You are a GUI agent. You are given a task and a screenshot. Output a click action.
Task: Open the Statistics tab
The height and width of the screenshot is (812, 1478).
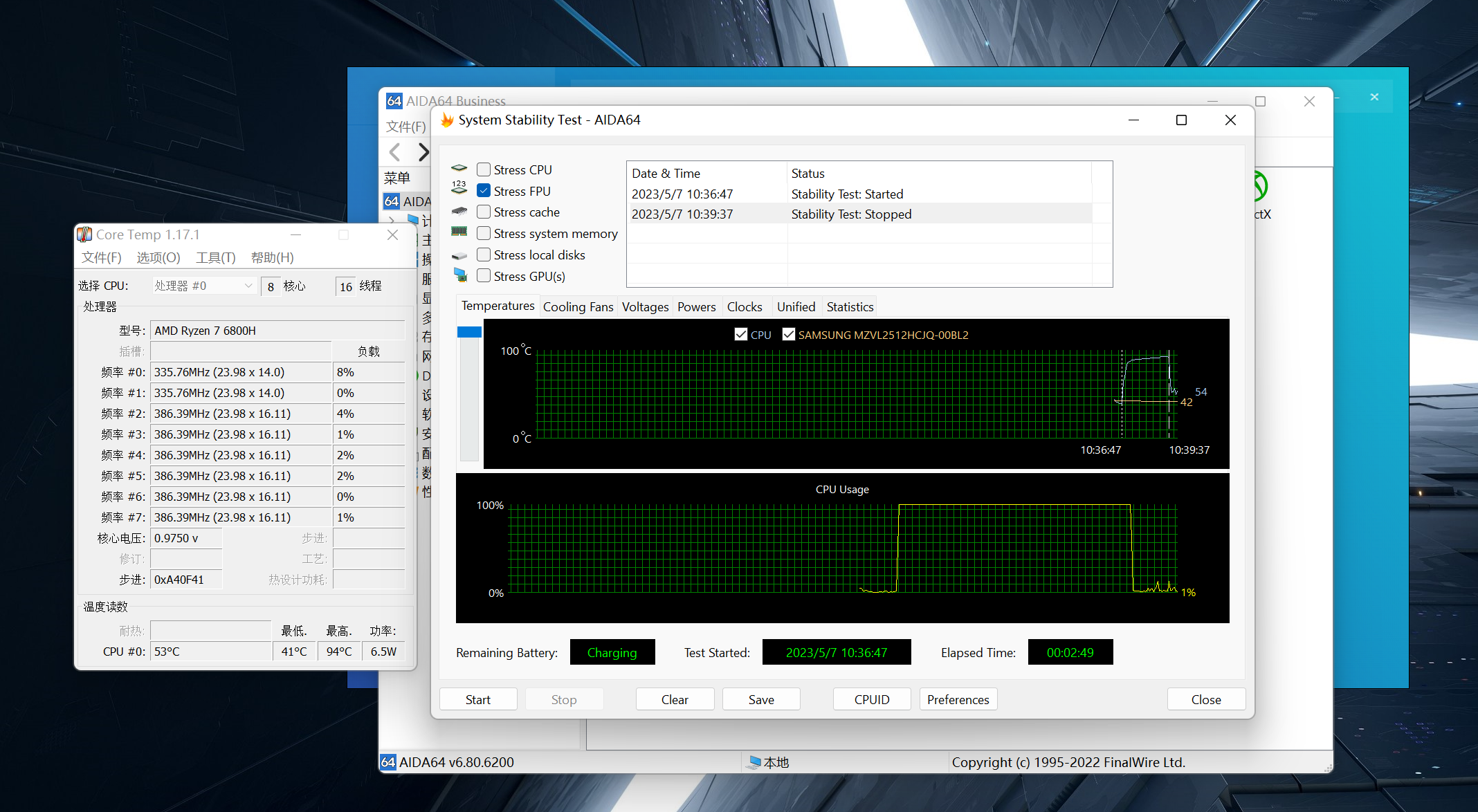(850, 307)
